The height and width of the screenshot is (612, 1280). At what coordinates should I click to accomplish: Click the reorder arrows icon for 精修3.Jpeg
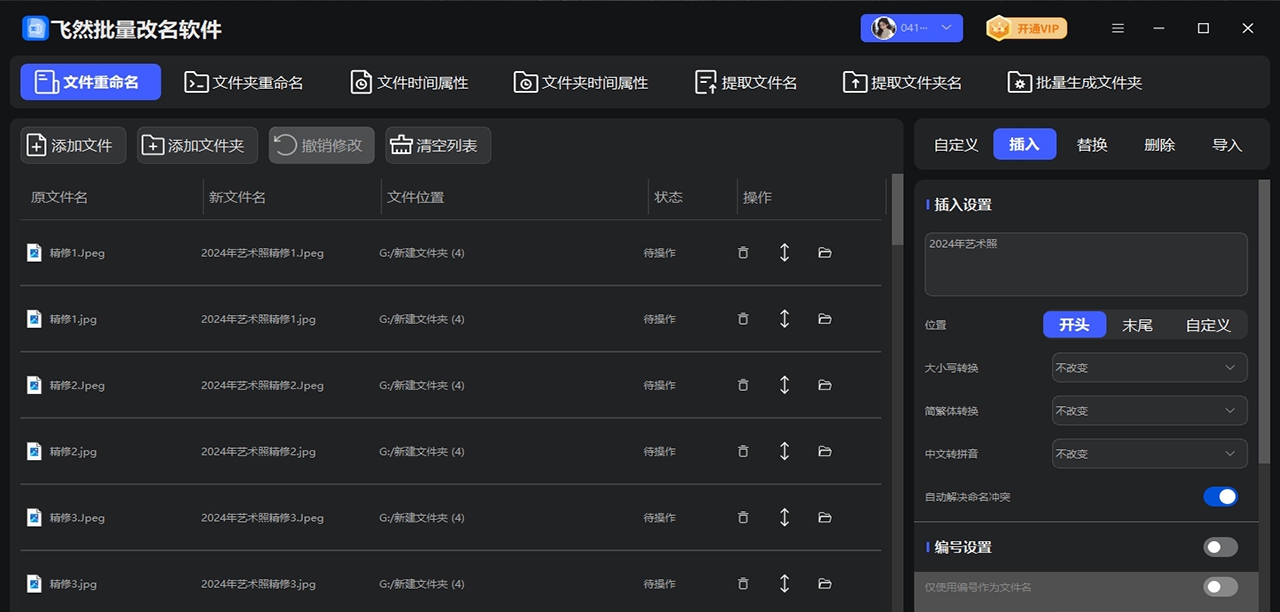pyautogui.click(x=784, y=517)
